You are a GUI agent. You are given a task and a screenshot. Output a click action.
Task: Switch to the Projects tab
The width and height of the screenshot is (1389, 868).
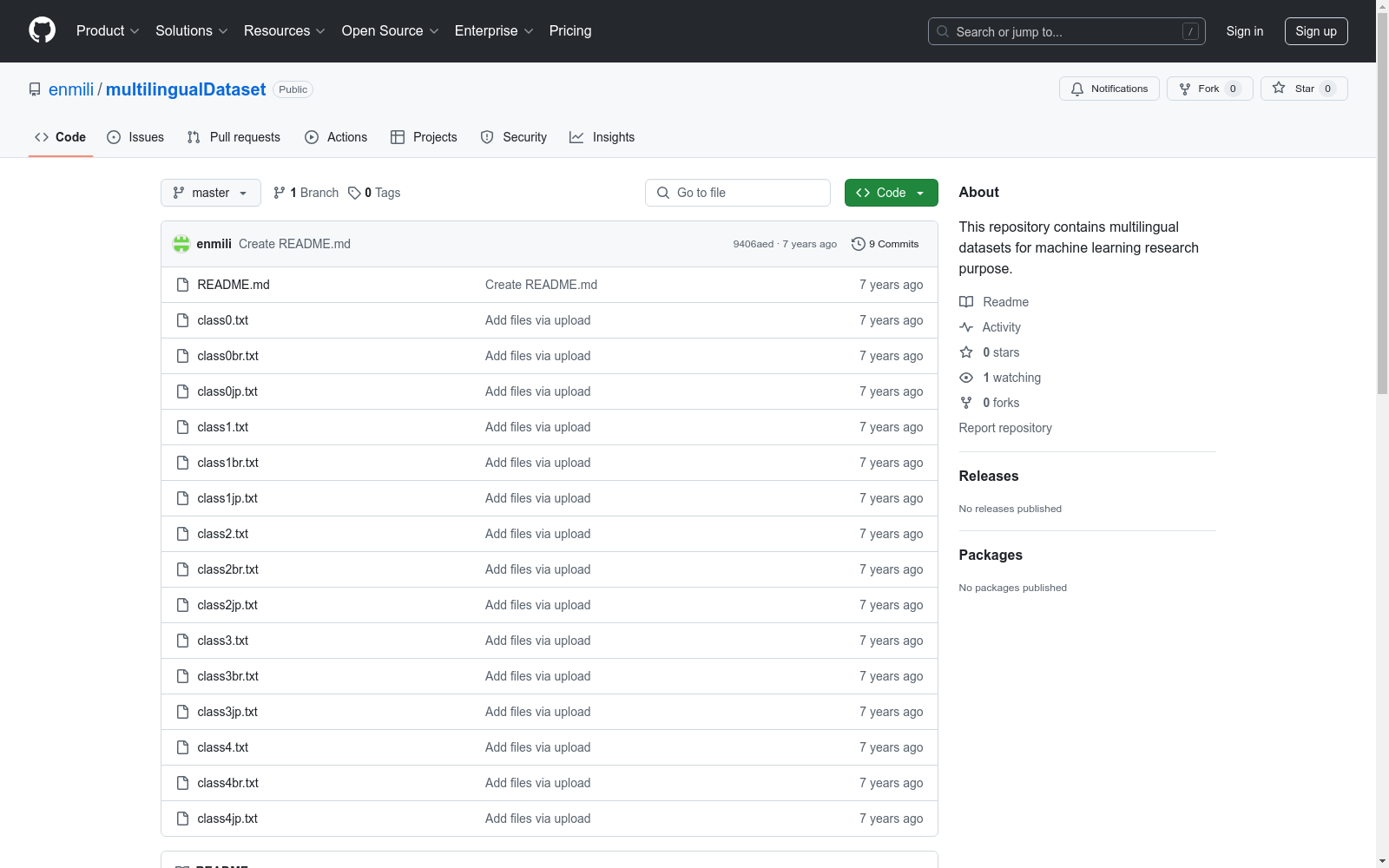click(x=424, y=137)
